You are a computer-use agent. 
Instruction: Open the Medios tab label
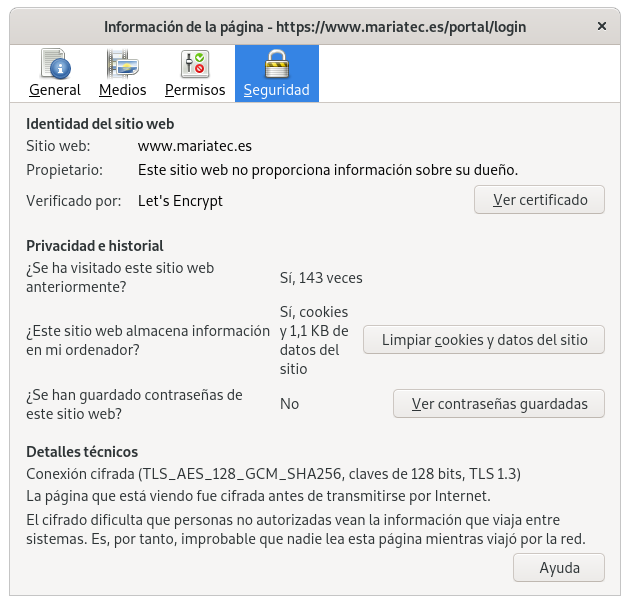122,90
